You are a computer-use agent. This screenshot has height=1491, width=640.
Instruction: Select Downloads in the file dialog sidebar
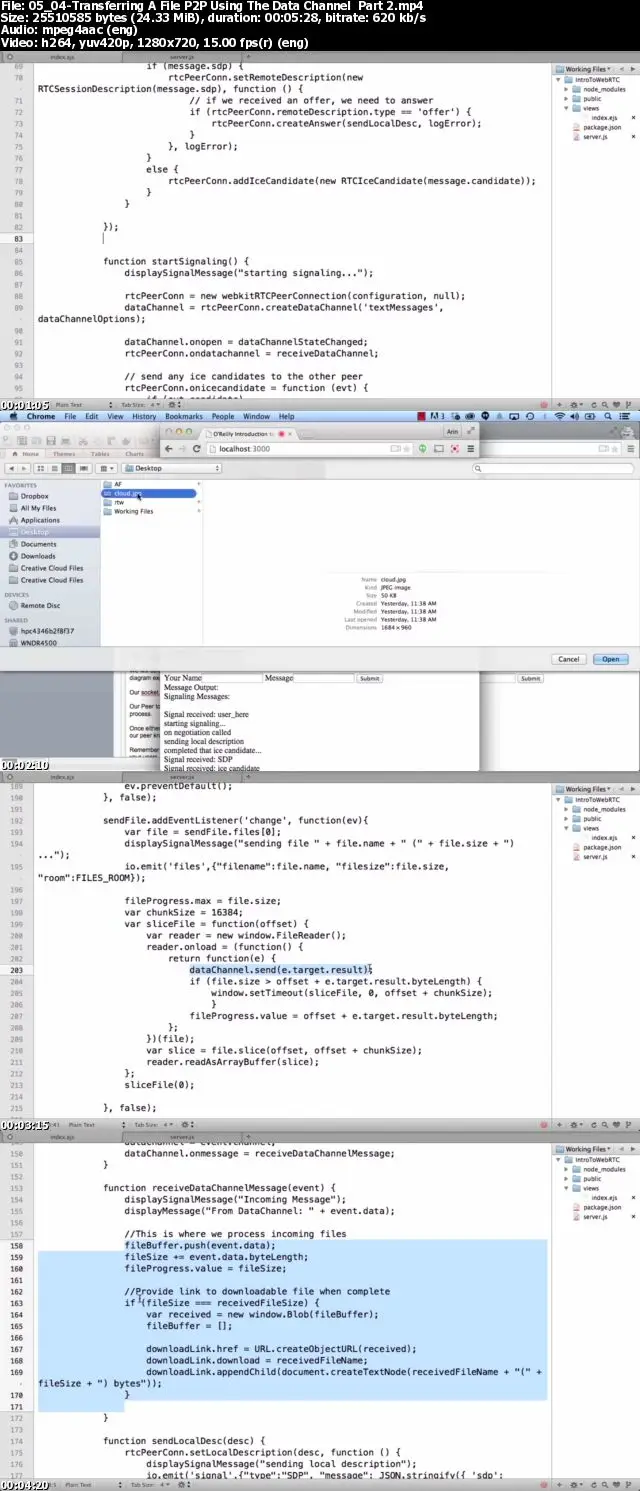pos(38,556)
